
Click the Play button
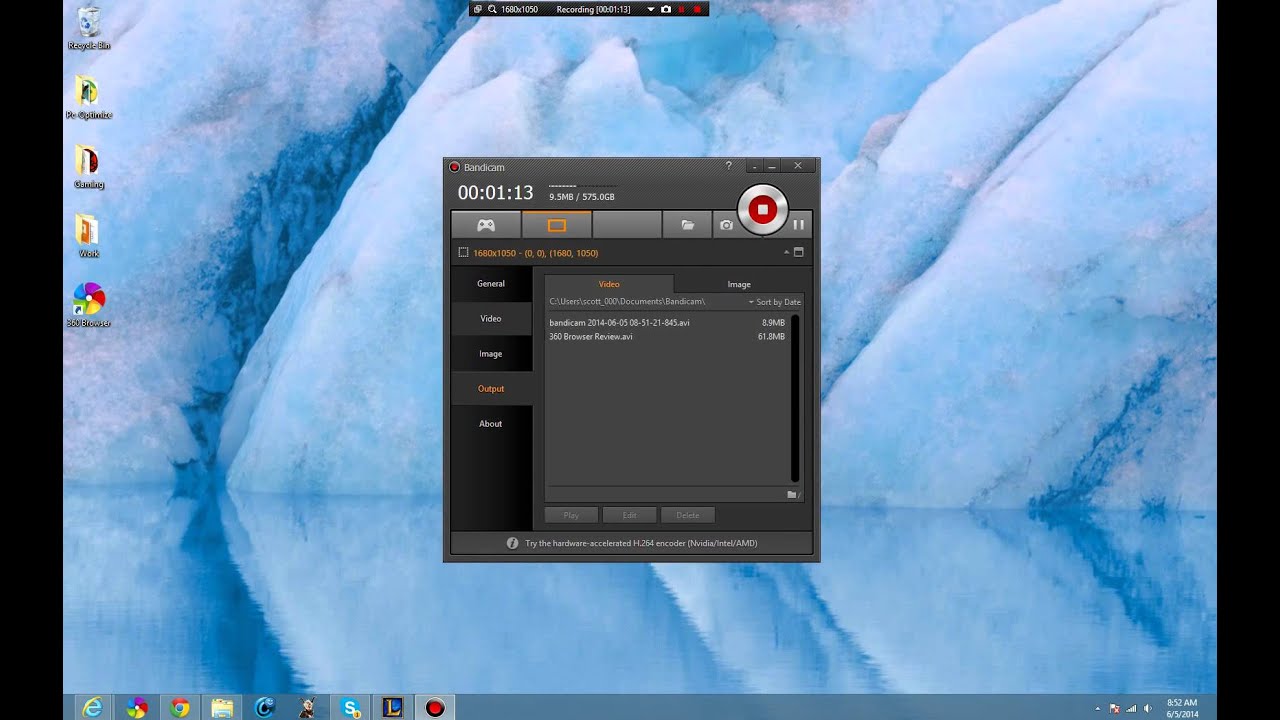click(571, 515)
